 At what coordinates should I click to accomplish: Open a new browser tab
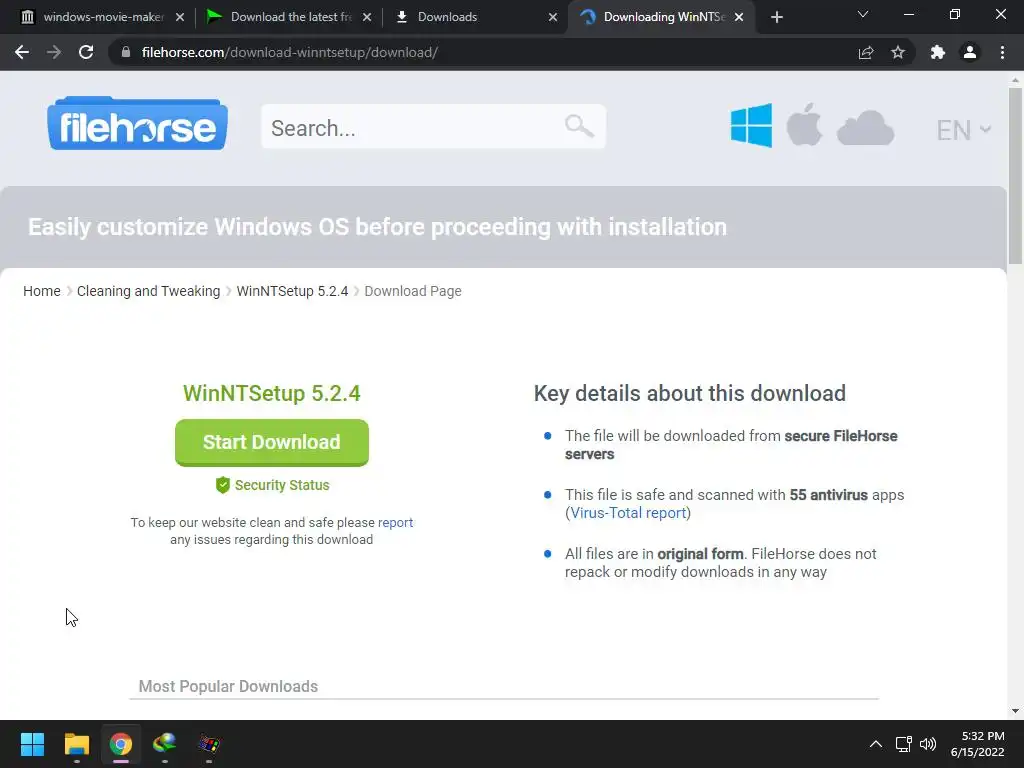[776, 17]
